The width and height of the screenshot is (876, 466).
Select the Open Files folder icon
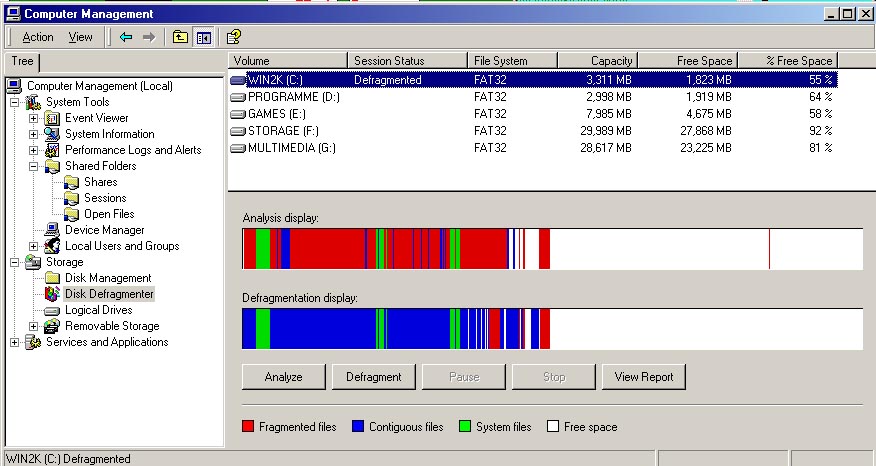click(72, 214)
